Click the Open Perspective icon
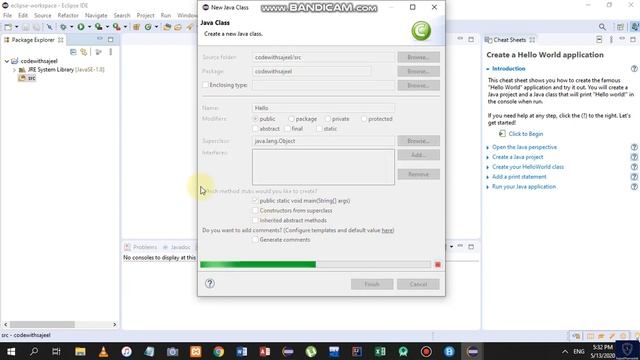The image size is (640, 360). click(x=620, y=27)
